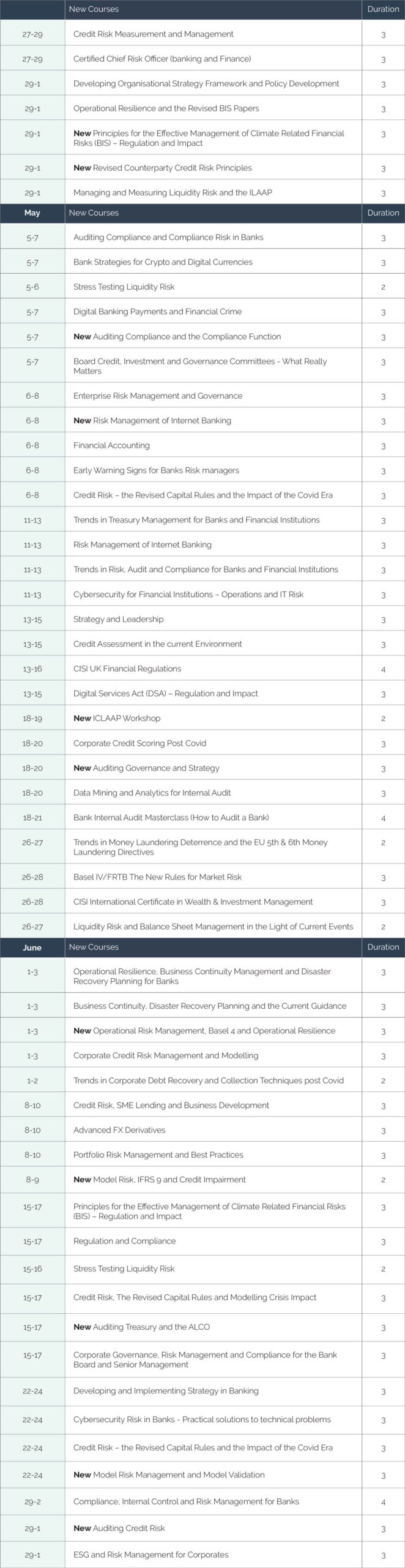Open Credit Risk Measurement and Management course

click(153, 34)
